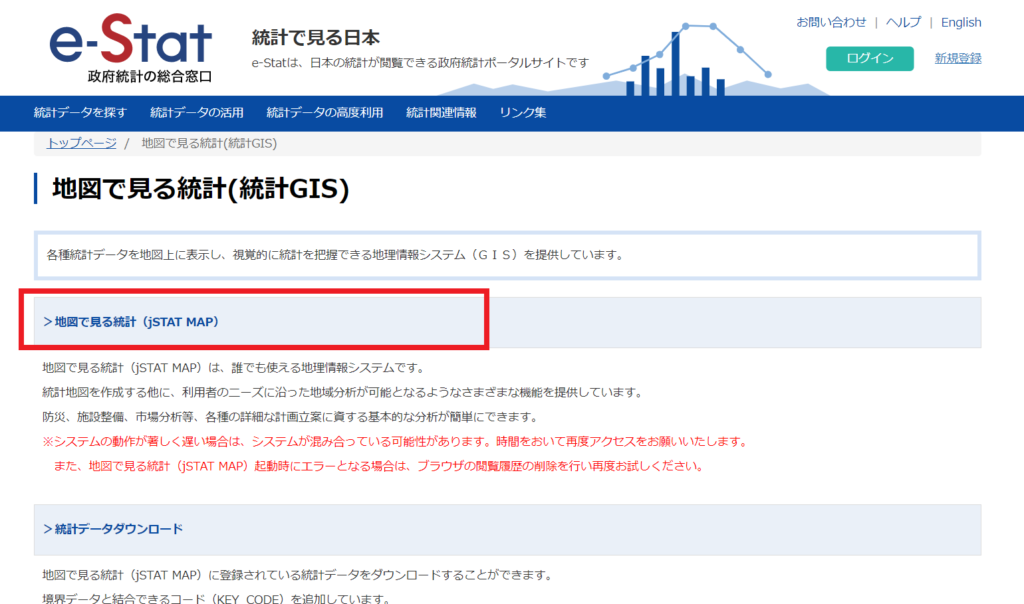The height and width of the screenshot is (604, 1024).
Task: Click the tagline starting e-Statは、日本の統計が閲覧できる
Action: point(421,63)
